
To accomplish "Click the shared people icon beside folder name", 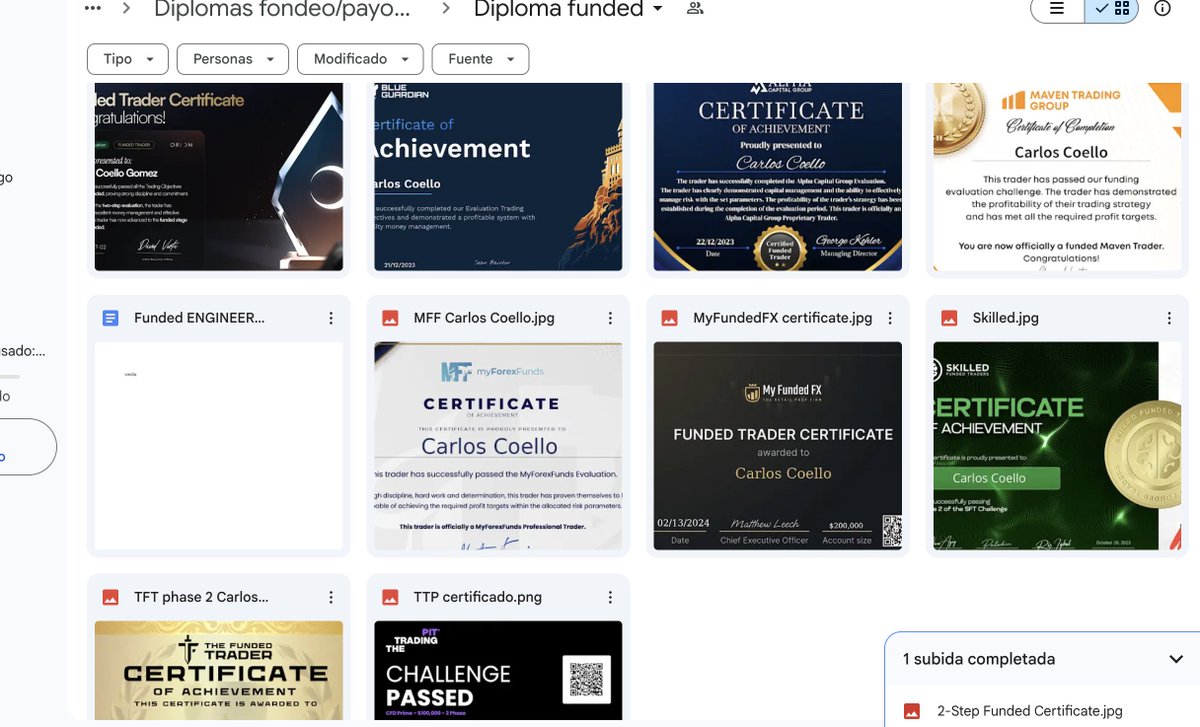I will point(695,8).
